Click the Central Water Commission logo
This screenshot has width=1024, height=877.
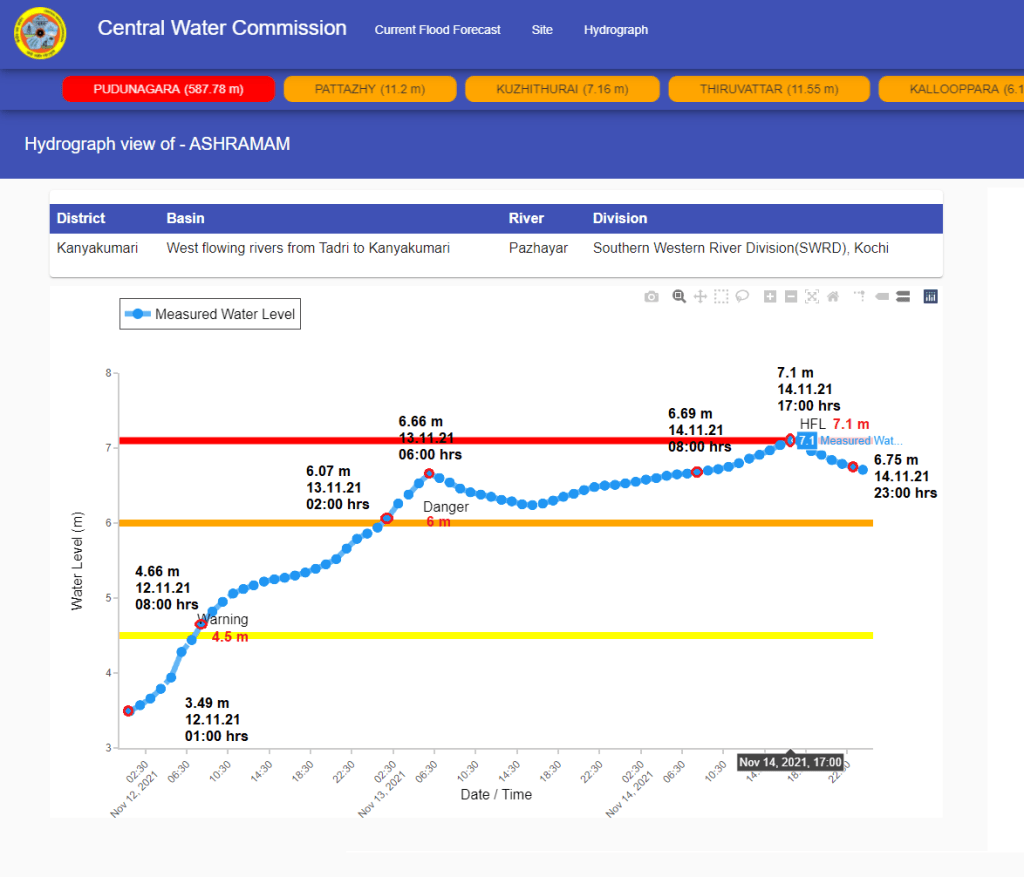[40, 34]
